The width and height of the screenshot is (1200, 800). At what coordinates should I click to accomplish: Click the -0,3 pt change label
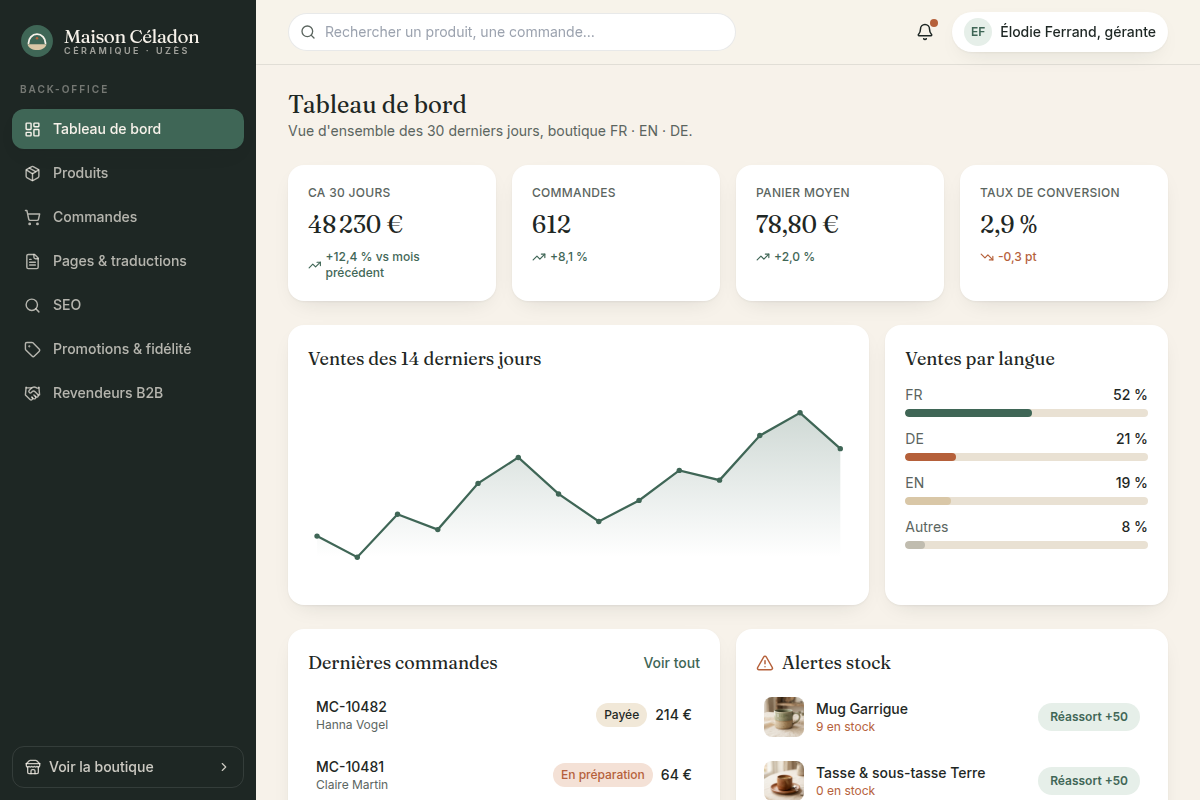point(1017,257)
